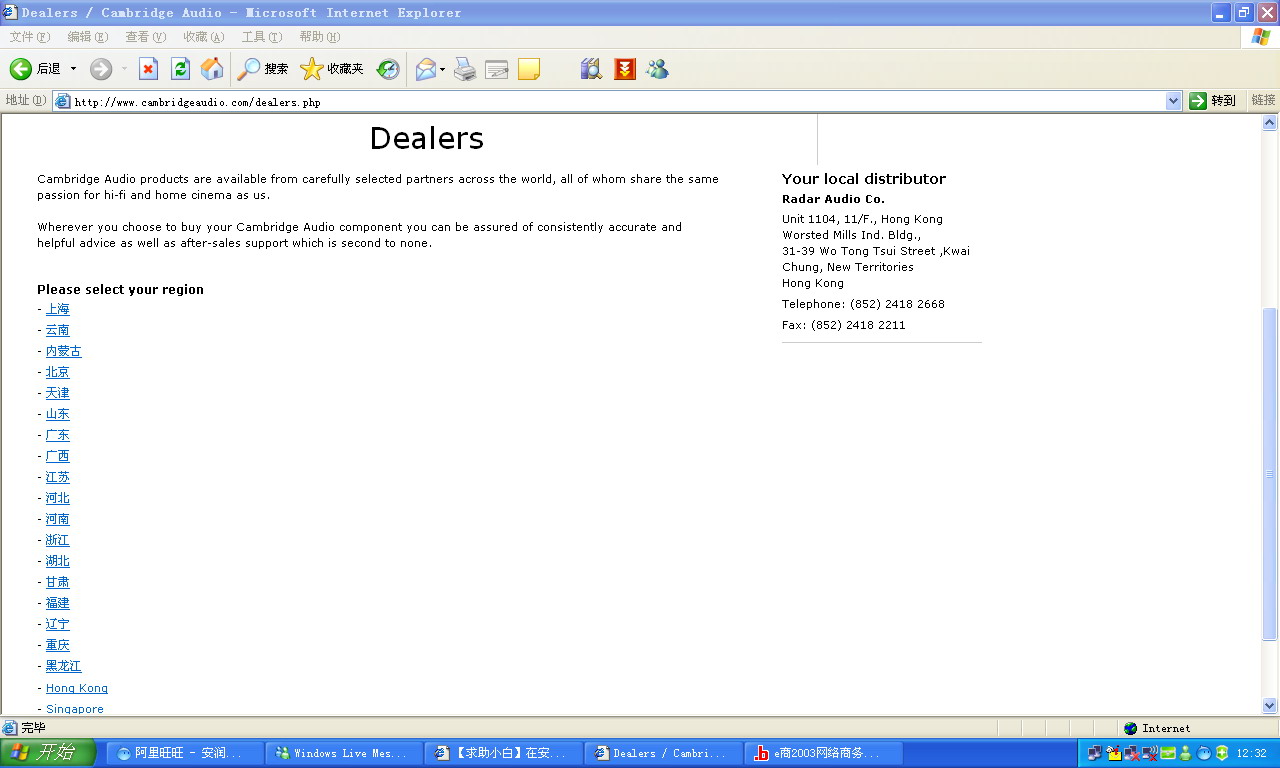Screen dimensions: 1280x768
Task: Click the page scrollbar down arrow
Action: (x=1270, y=705)
